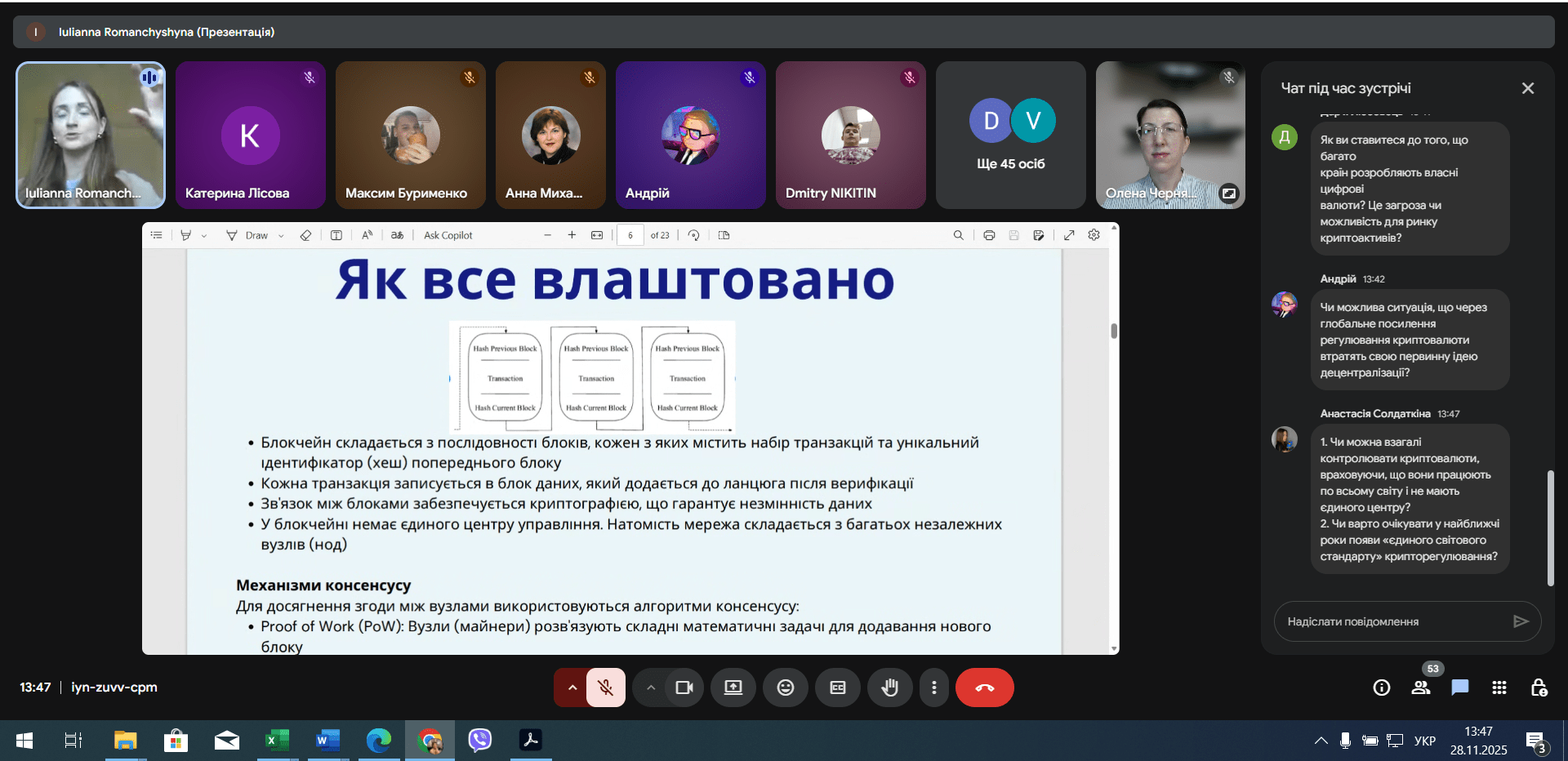Open the Draw tool dropdown arrow
Screen dimensions: 1568x761
[x=281, y=236]
